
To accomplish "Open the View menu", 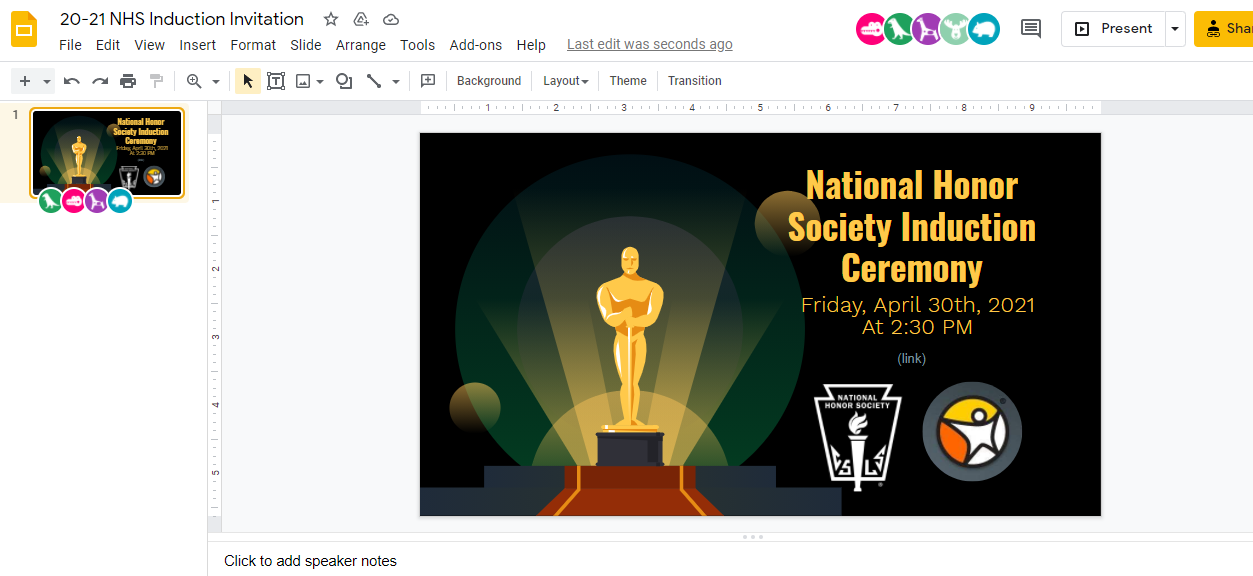I will [x=150, y=45].
